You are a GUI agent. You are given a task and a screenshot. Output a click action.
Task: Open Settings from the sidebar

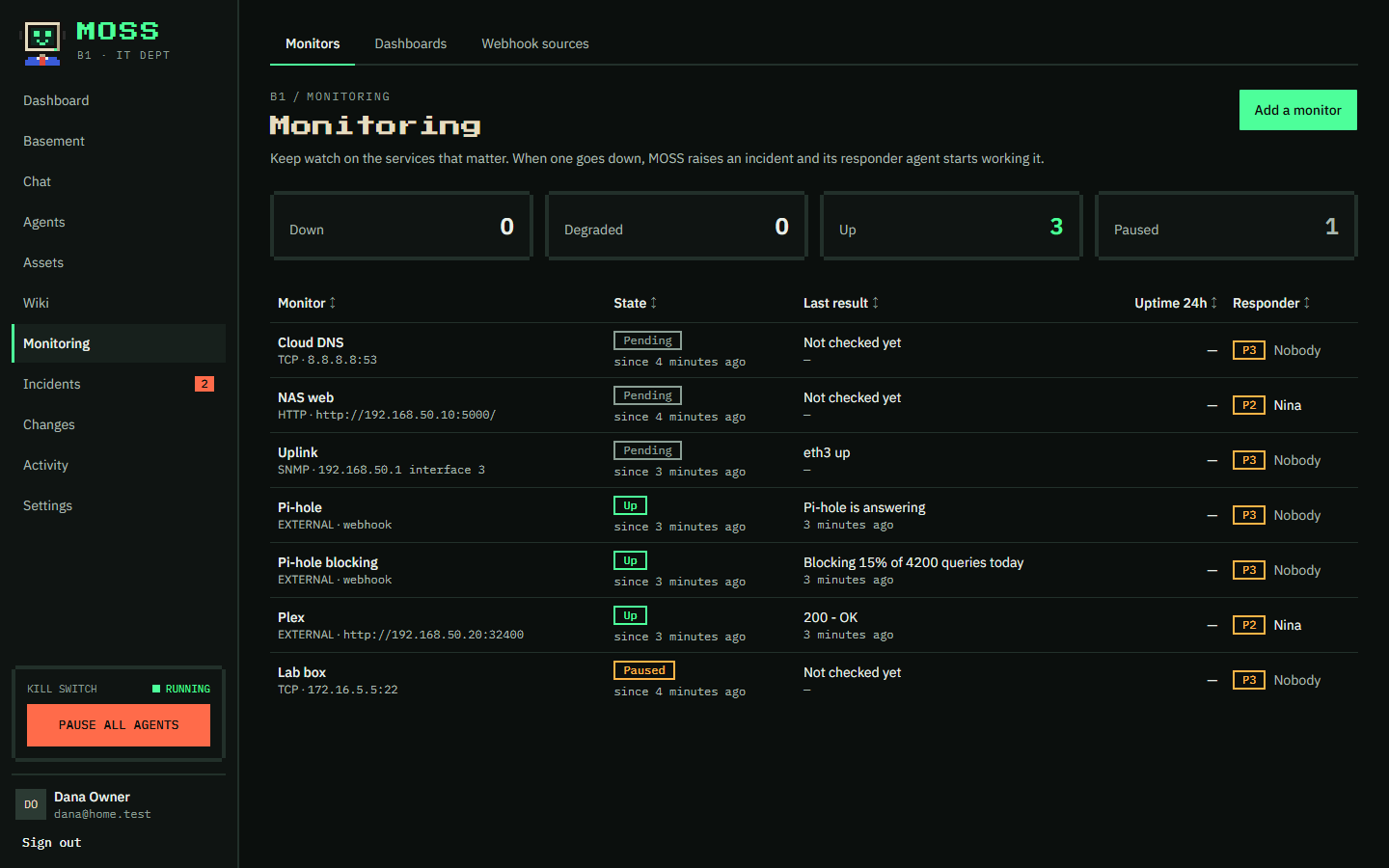point(119,505)
